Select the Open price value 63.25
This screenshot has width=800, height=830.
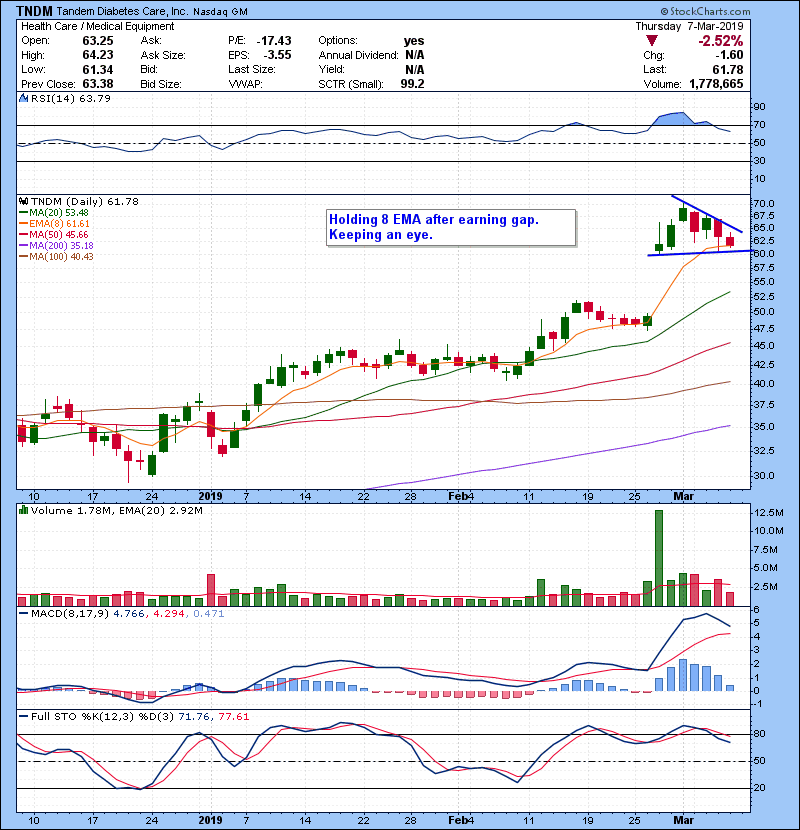coord(97,41)
